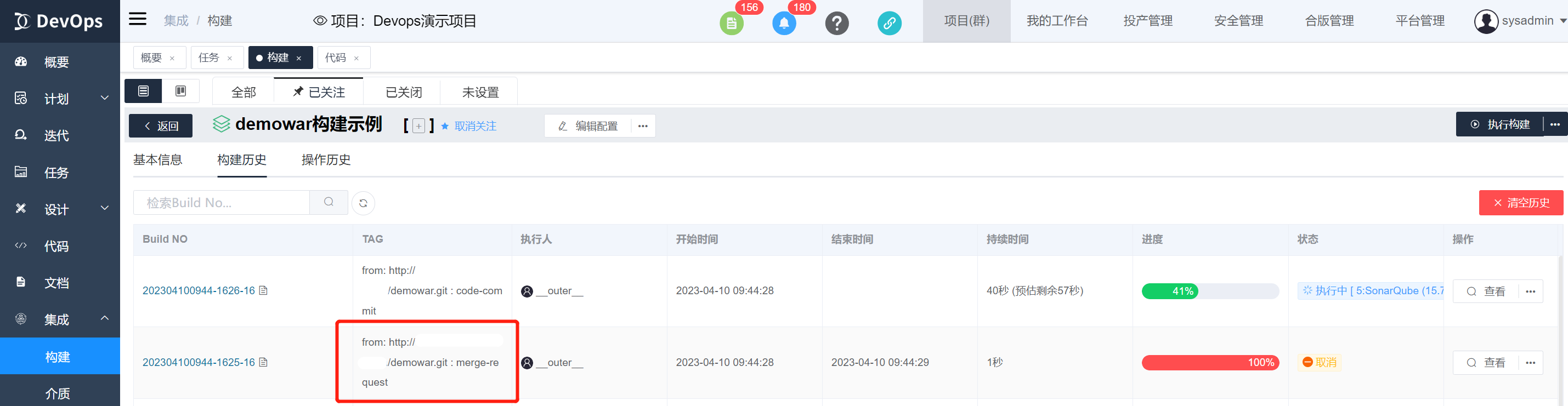Open sysadmin user dropdown

(x=1519, y=21)
